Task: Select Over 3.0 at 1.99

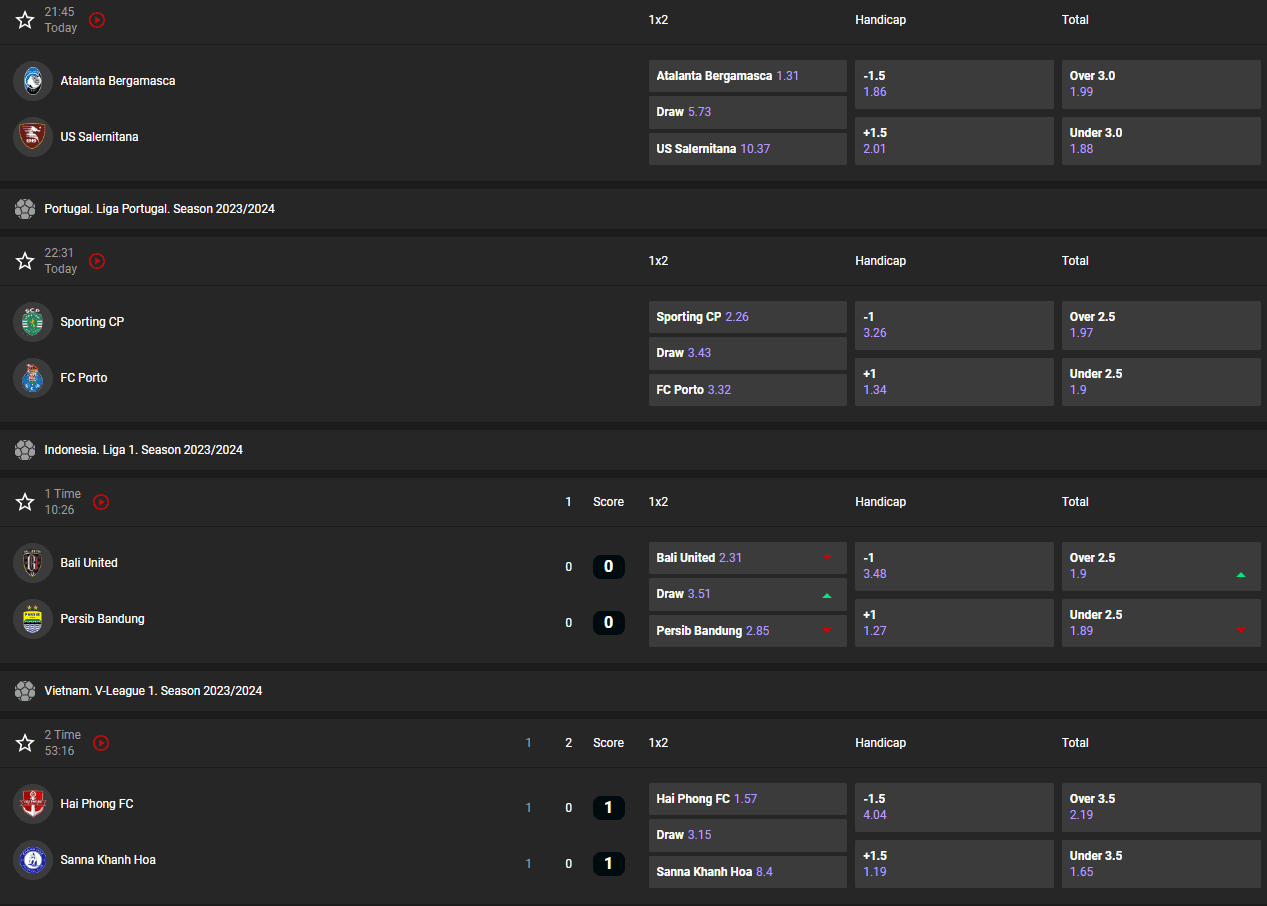Action: pyautogui.click(x=1161, y=84)
